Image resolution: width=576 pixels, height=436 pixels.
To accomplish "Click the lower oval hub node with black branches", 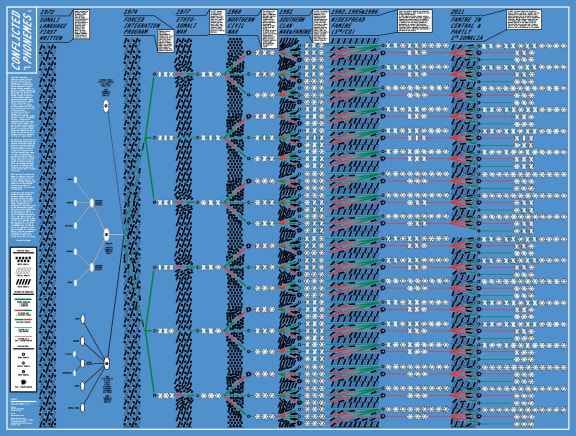I will click(x=107, y=363).
